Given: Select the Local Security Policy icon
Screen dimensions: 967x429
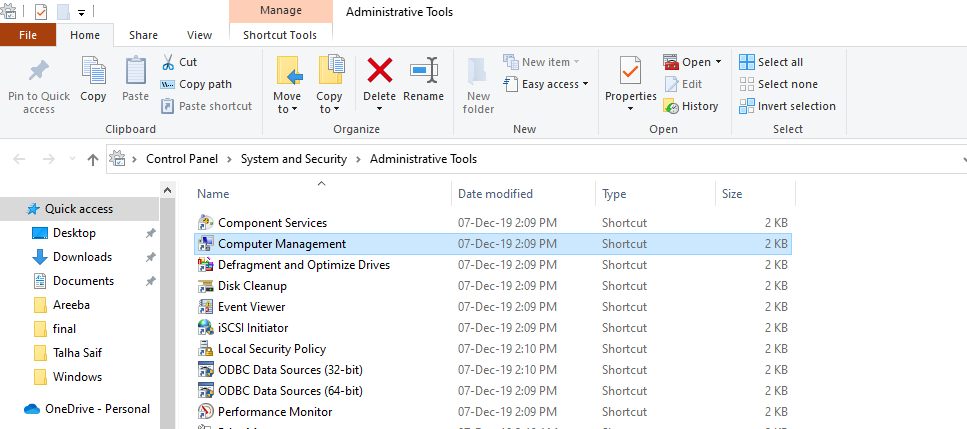Looking at the screenshot, I should tap(205, 348).
